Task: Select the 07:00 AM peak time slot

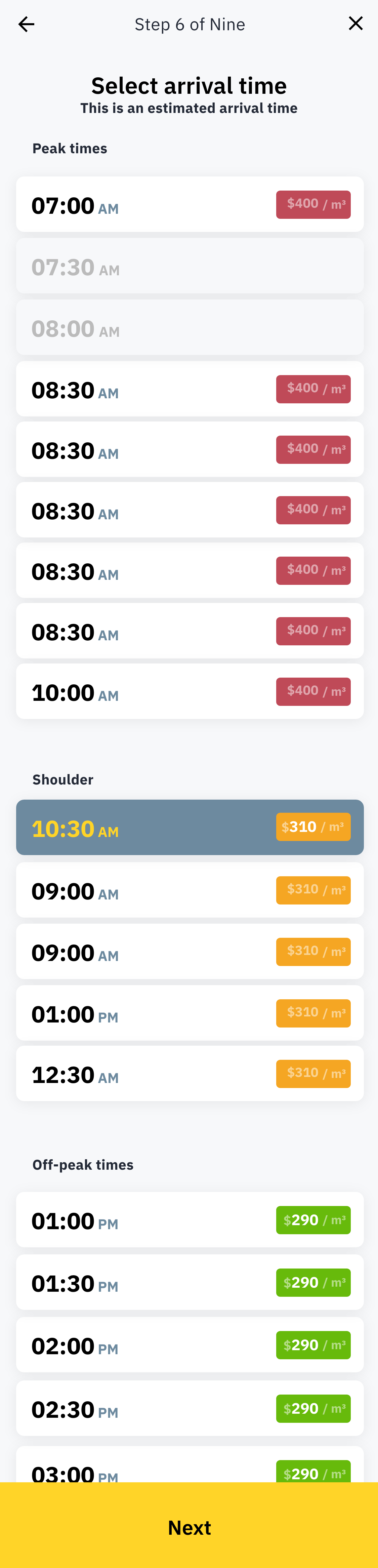Action: point(189,204)
